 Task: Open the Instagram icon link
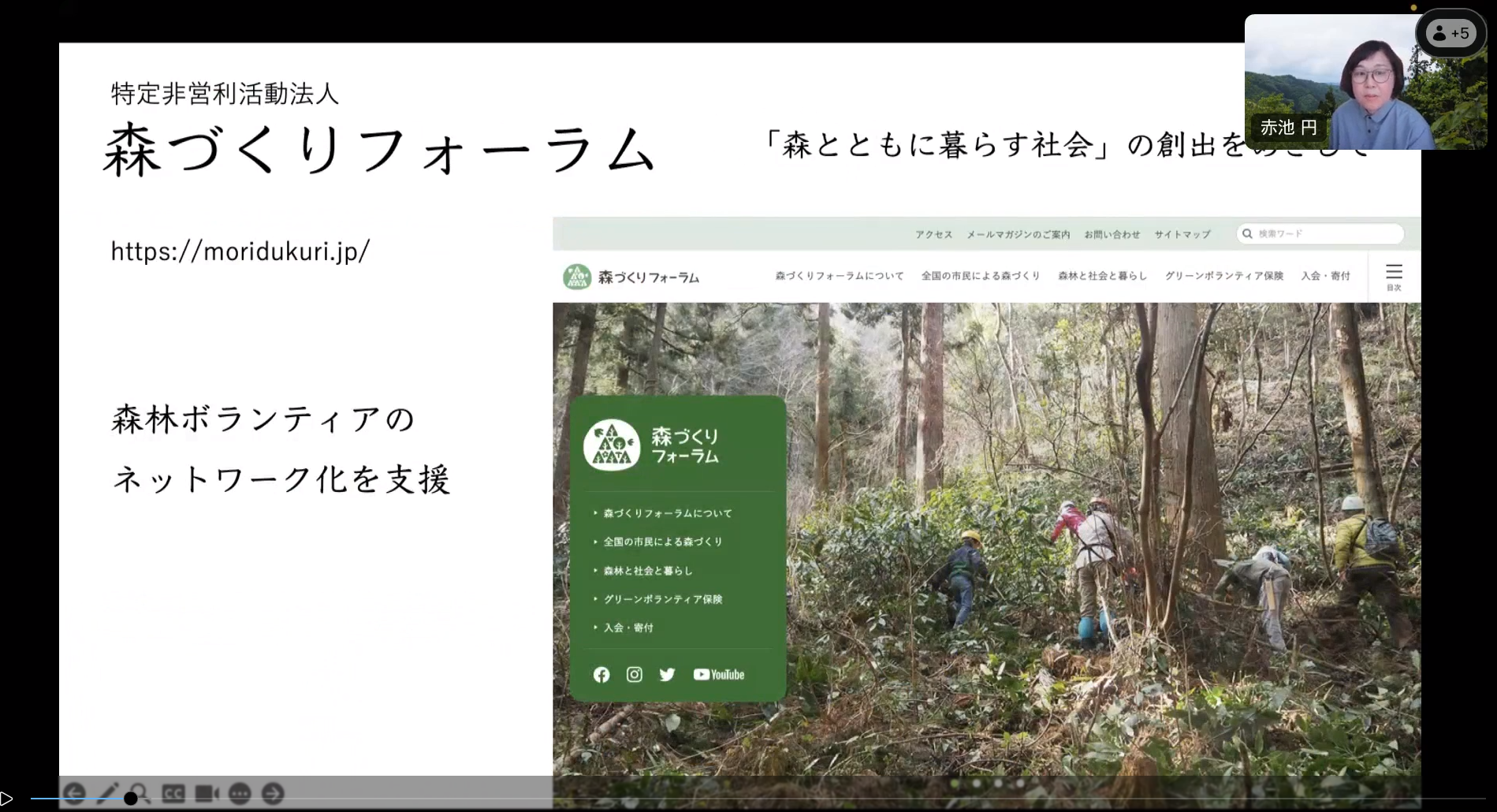pos(635,675)
